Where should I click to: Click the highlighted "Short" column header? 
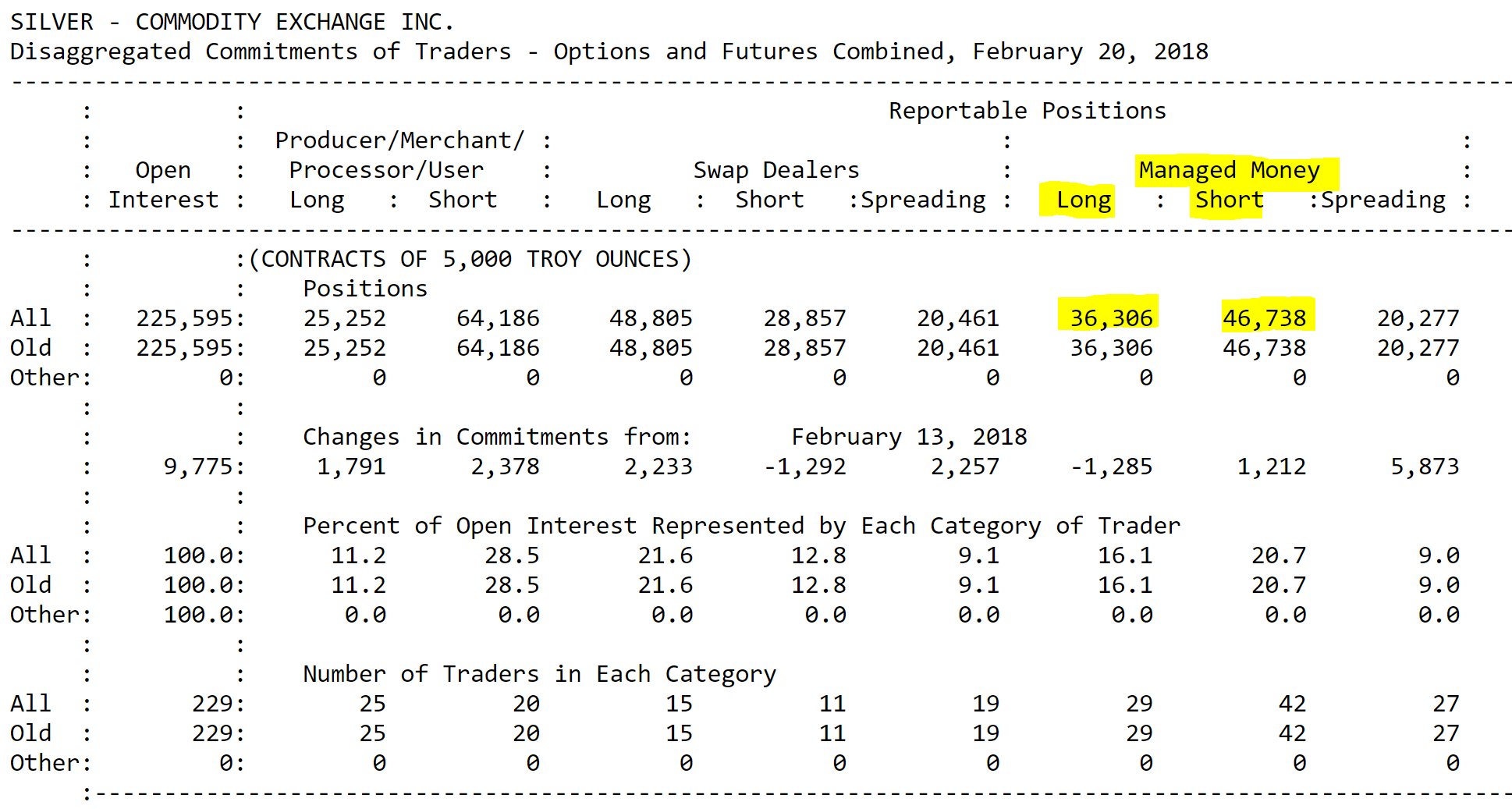coord(1229,200)
